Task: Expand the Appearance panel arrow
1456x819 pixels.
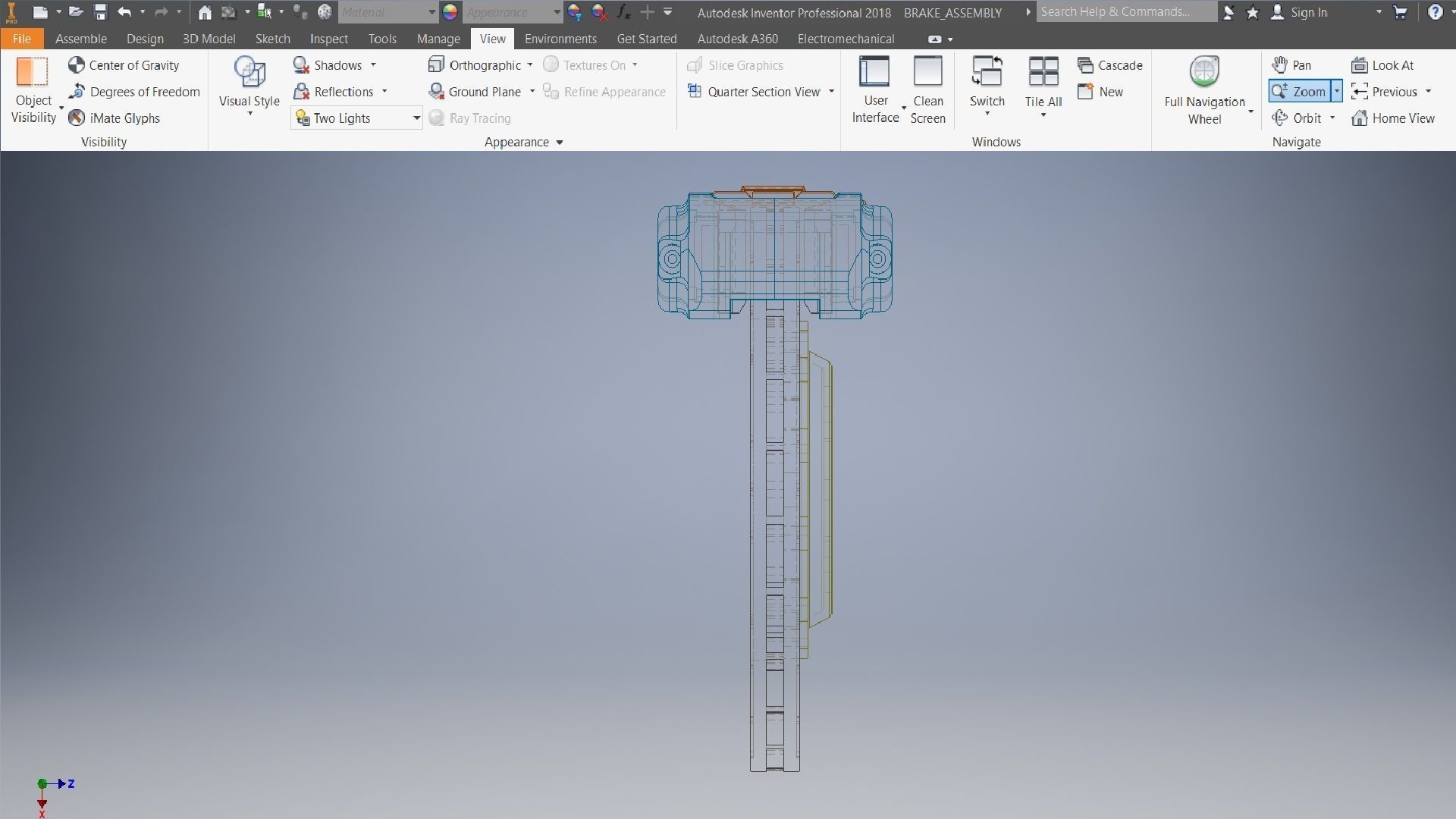Action: click(560, 143)
